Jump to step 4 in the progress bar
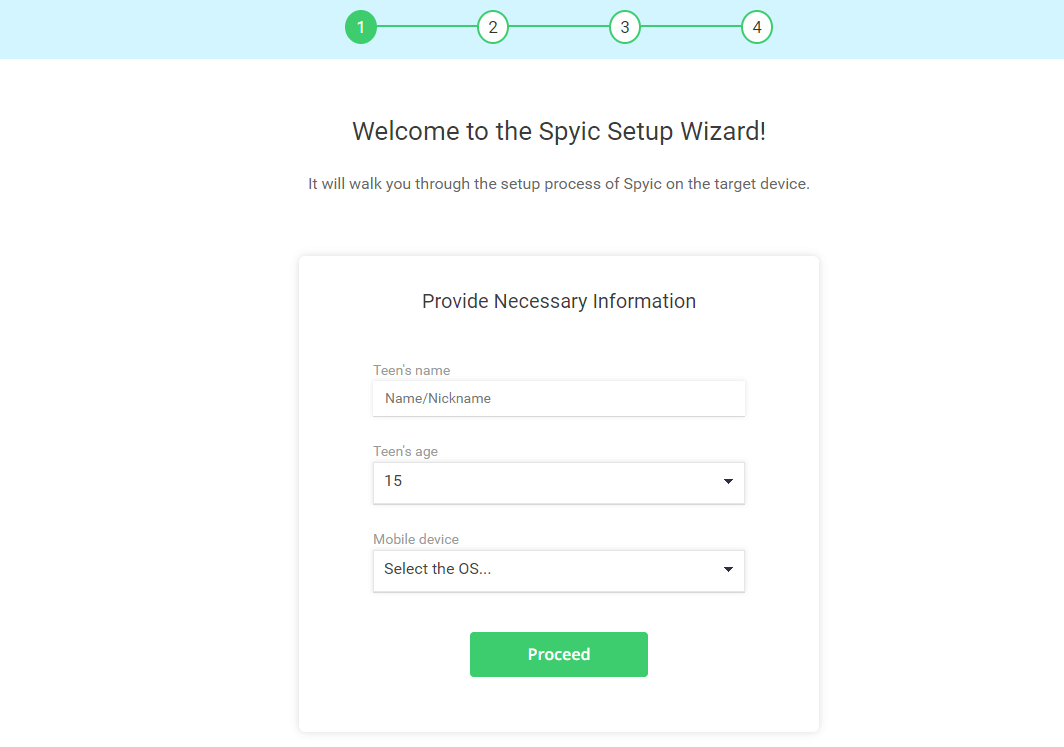 point(757,27)
